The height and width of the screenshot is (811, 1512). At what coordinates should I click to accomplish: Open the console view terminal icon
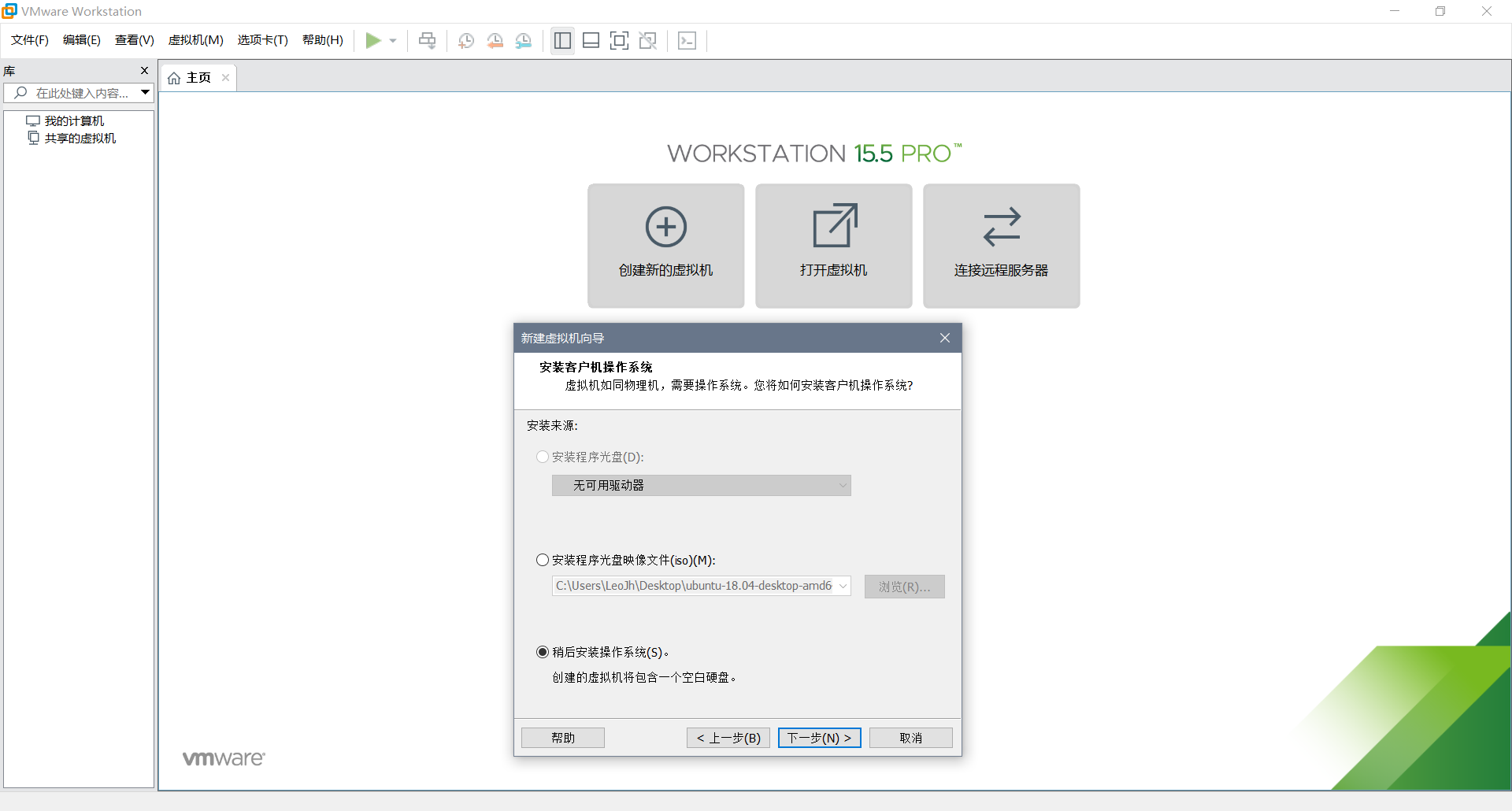pyautogui.click(x=687, y=41)
